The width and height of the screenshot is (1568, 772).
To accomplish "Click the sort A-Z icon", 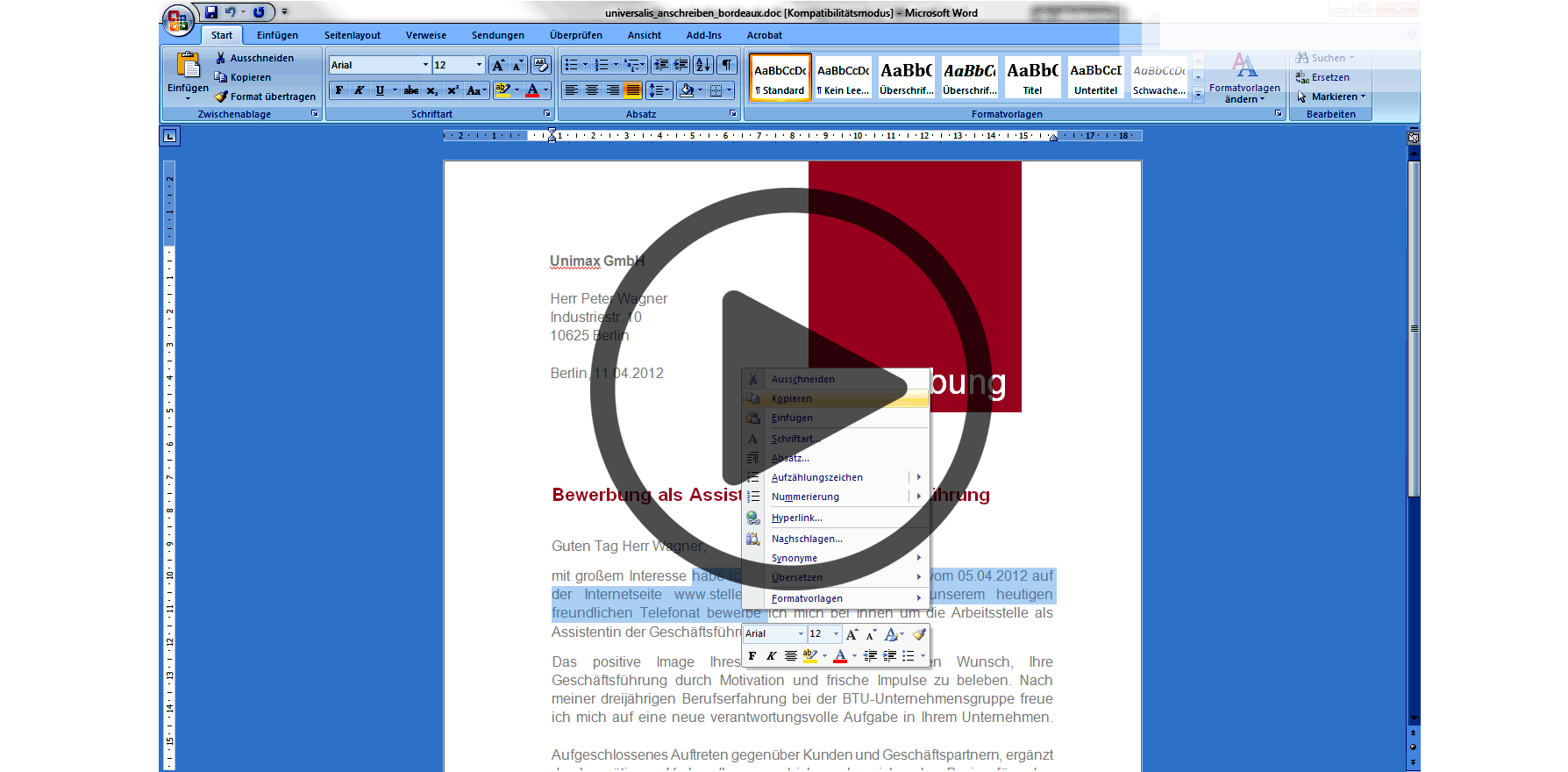I will (x=702, y=65).
